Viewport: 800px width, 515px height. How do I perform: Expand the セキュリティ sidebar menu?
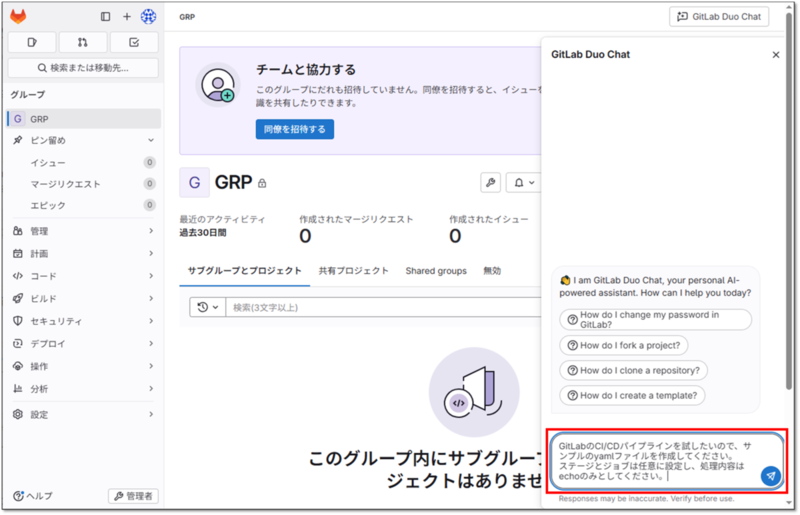pos(84,321)
